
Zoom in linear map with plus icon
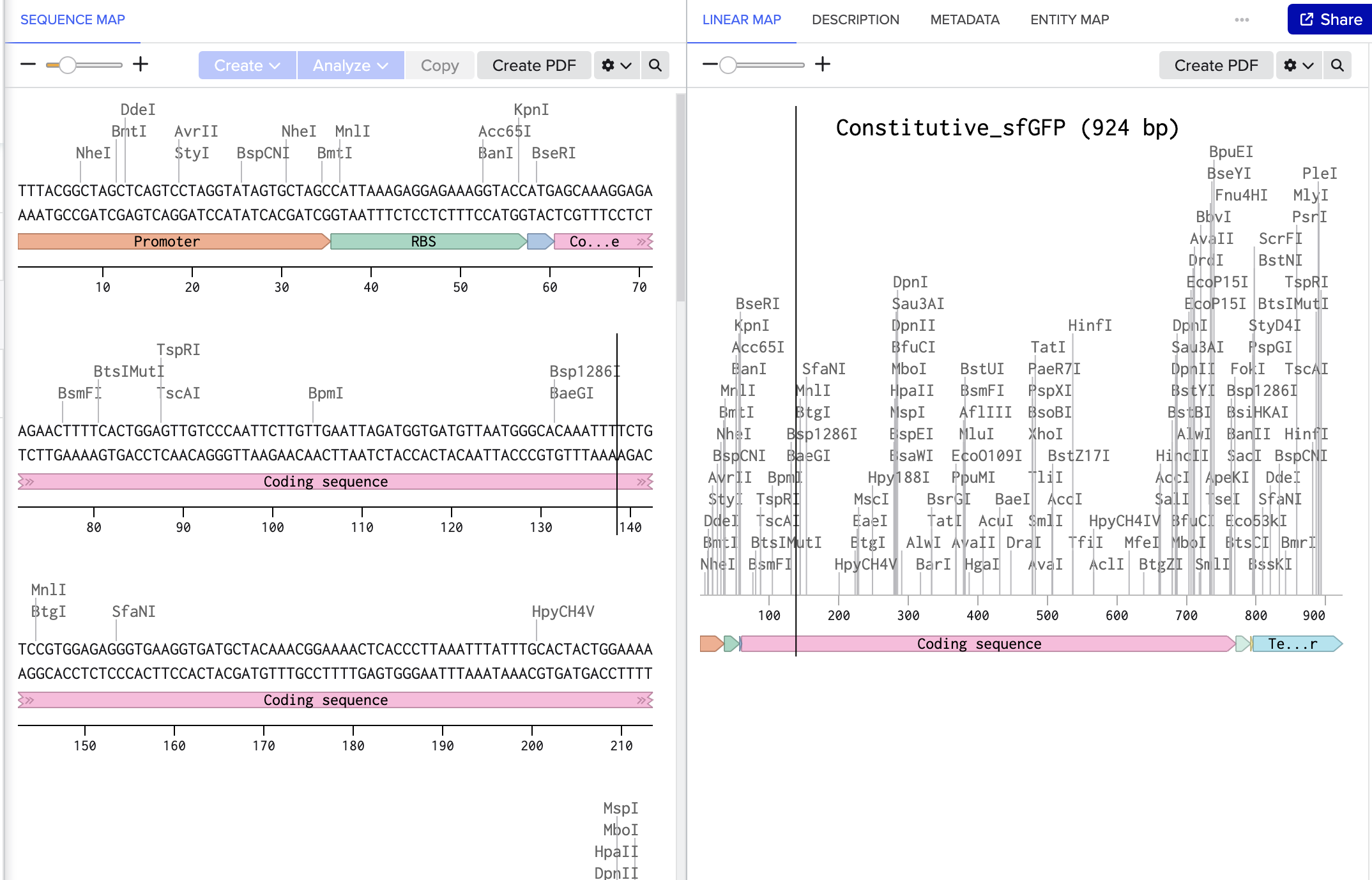[x=823, y=64]
